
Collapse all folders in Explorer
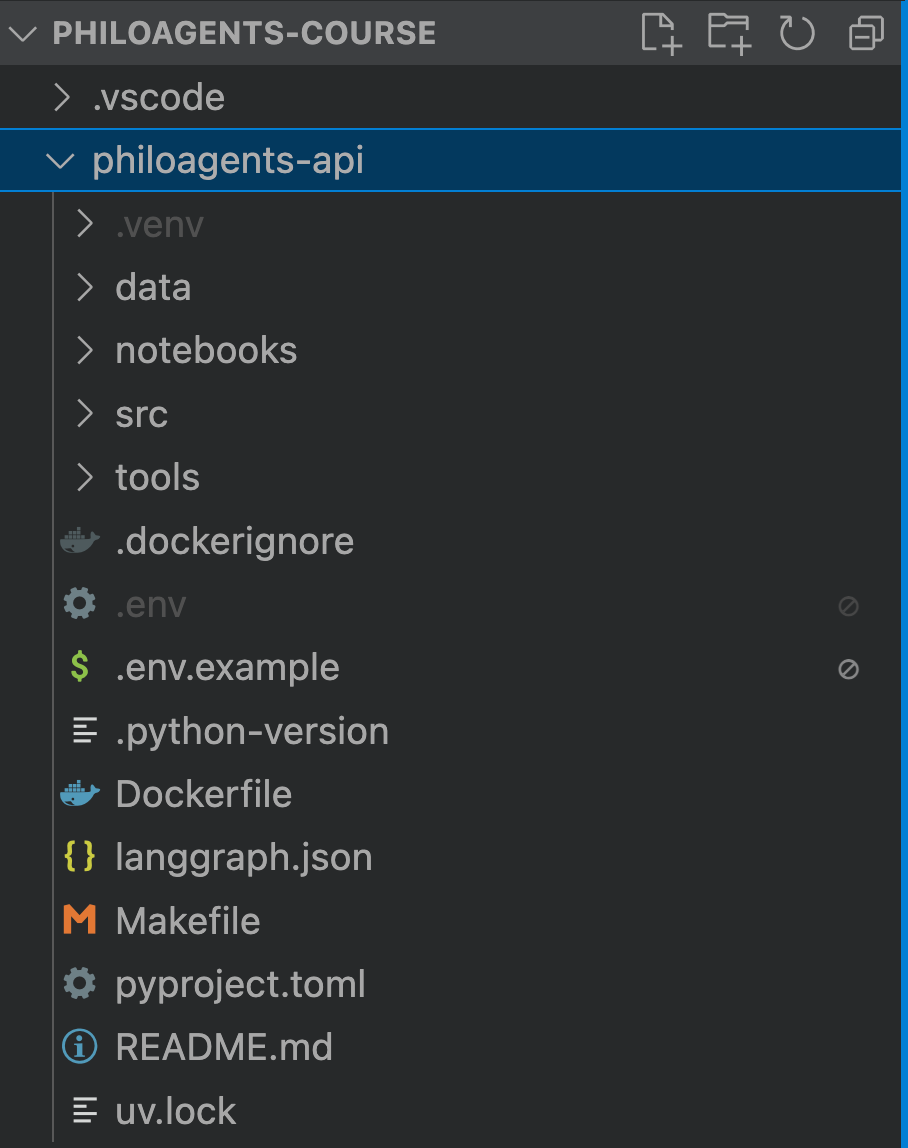tap(866, 33)
